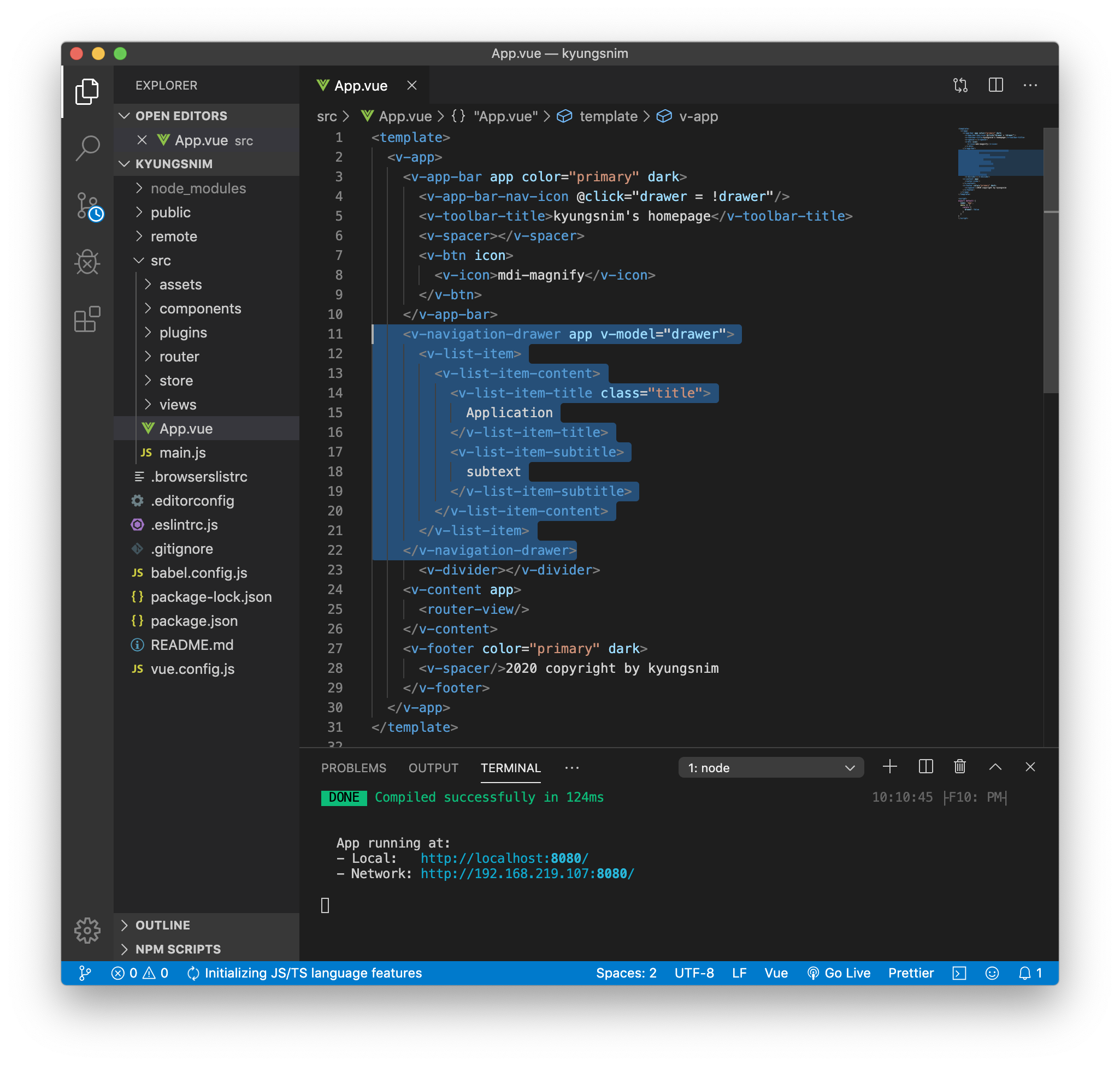Open changes compare icon in editor toolbar
The height and width of the screenshot is (1066, 1120).
point(960,85)
